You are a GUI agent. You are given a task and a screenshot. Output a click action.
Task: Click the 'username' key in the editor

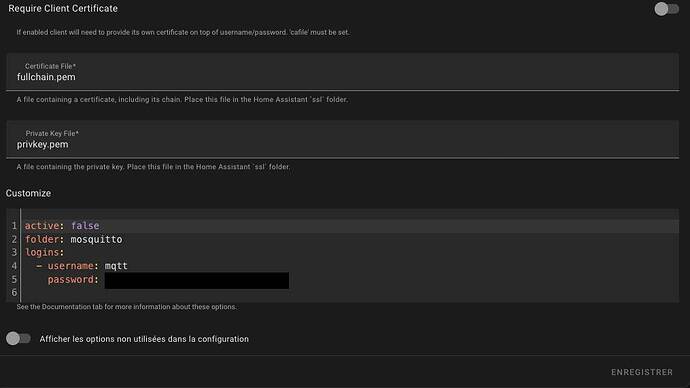point(70,266)
